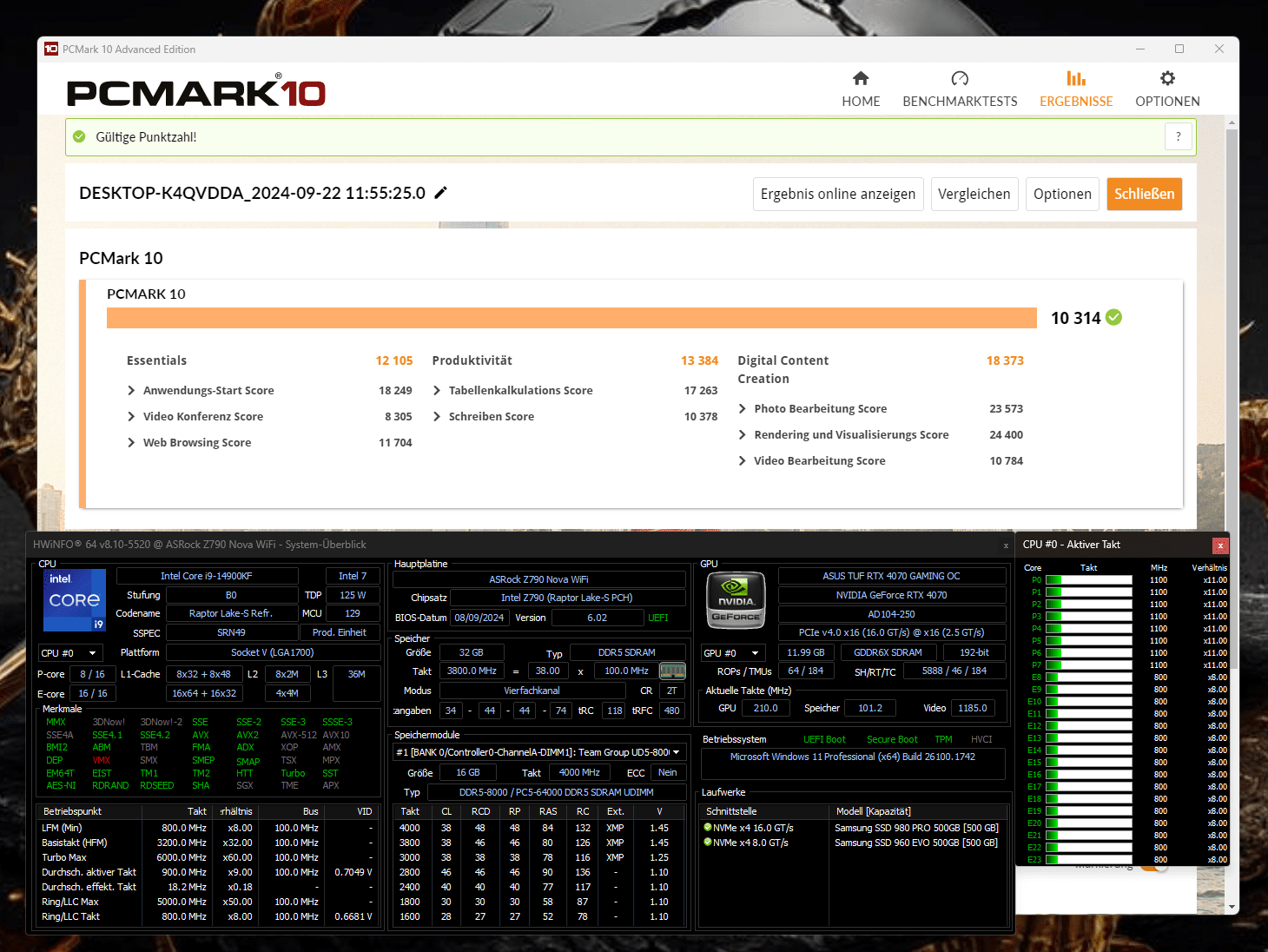The image size is (1268, 952).
Task: Click the Essentials score 12 105
Action: pos(394,360)
